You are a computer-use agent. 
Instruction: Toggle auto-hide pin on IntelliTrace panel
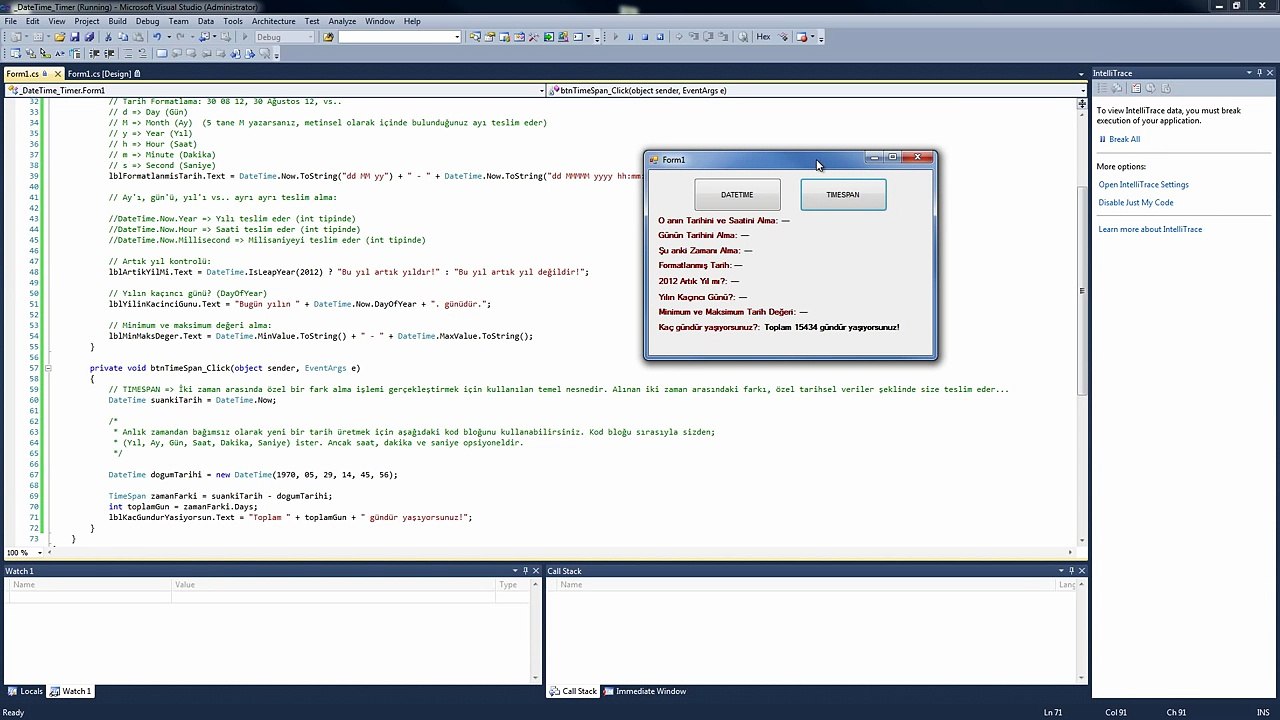tap(1259, 73)
